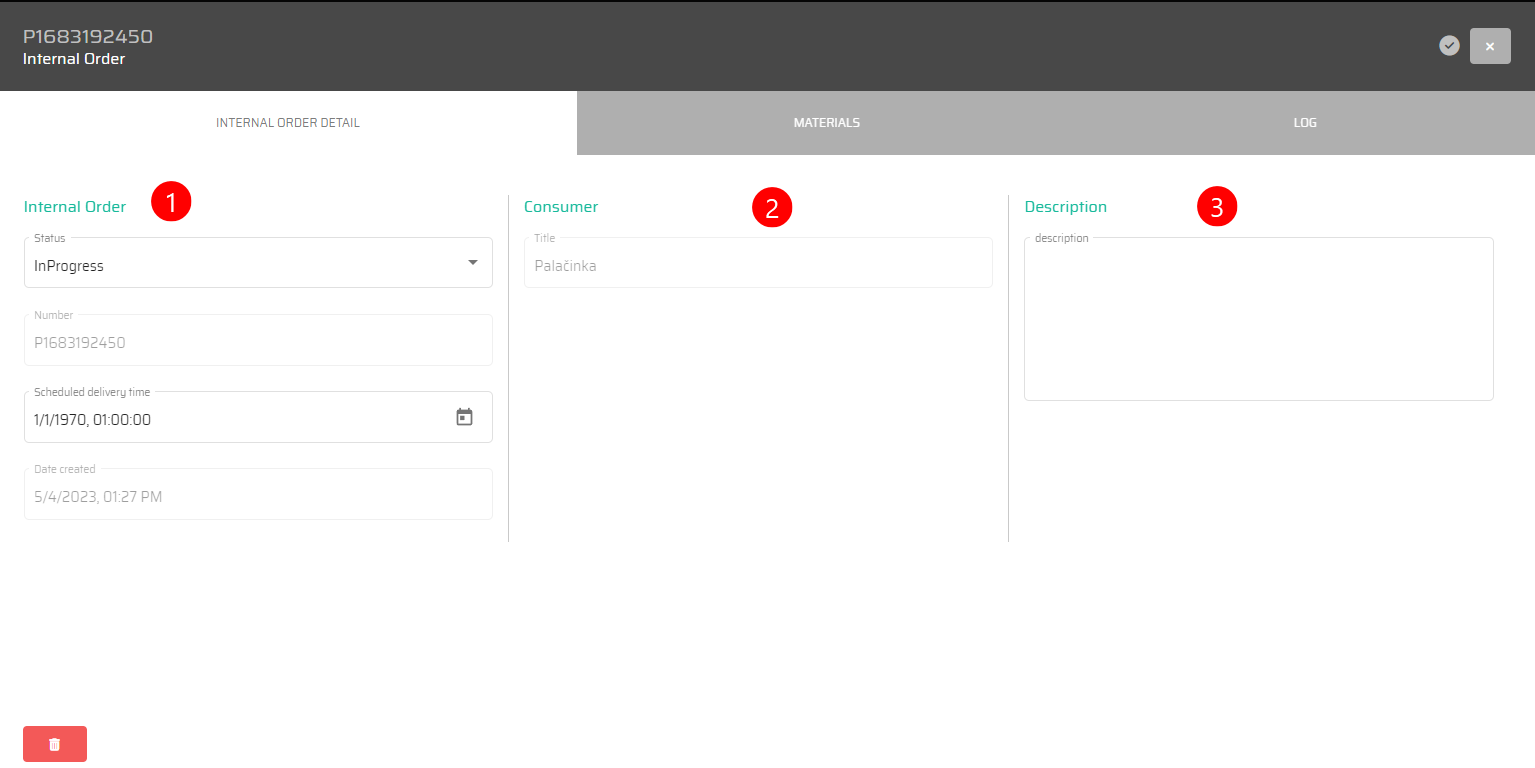
Task: Click the Consumer section heading
Action: pos(561,207)
